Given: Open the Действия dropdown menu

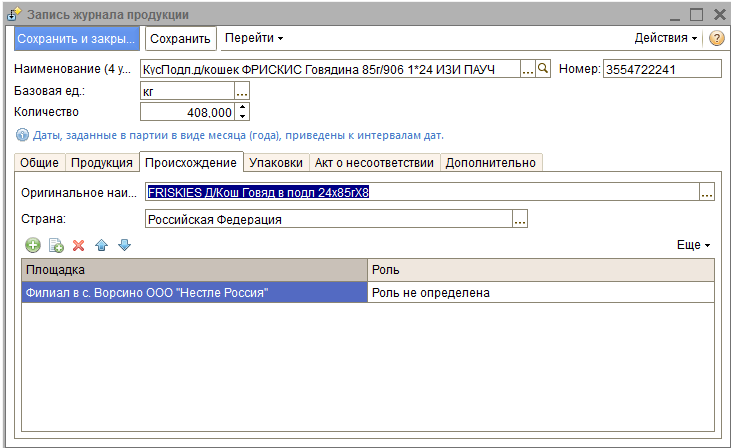Looking at the screenshot, I should coord(666,38).
